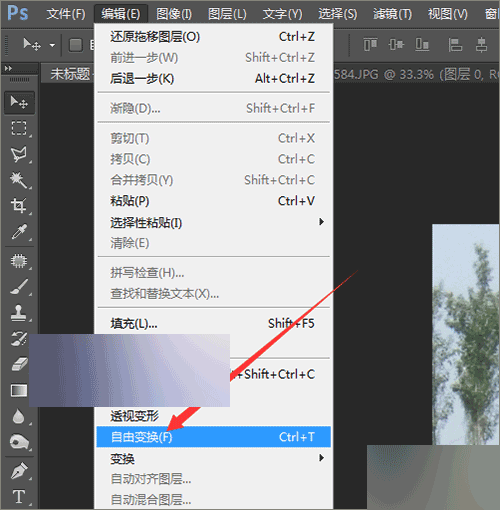The image size is (500, 510).
Task: Select the Polygonal Lasso tool
Action: click(19, 154)
